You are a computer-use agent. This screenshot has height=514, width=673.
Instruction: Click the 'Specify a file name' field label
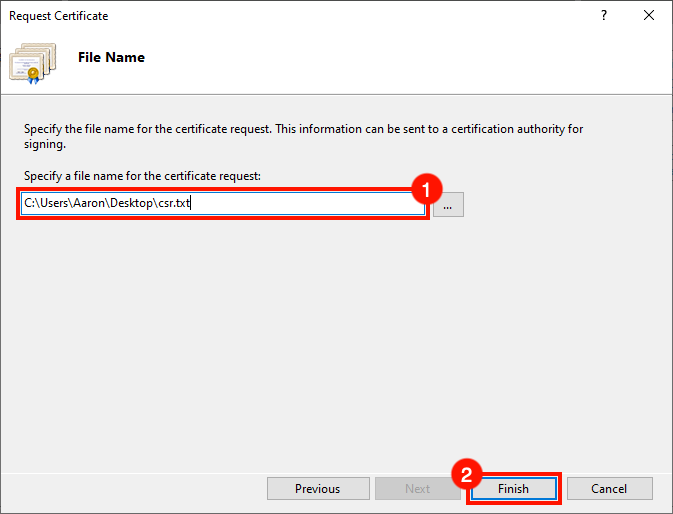coord(141,176)
